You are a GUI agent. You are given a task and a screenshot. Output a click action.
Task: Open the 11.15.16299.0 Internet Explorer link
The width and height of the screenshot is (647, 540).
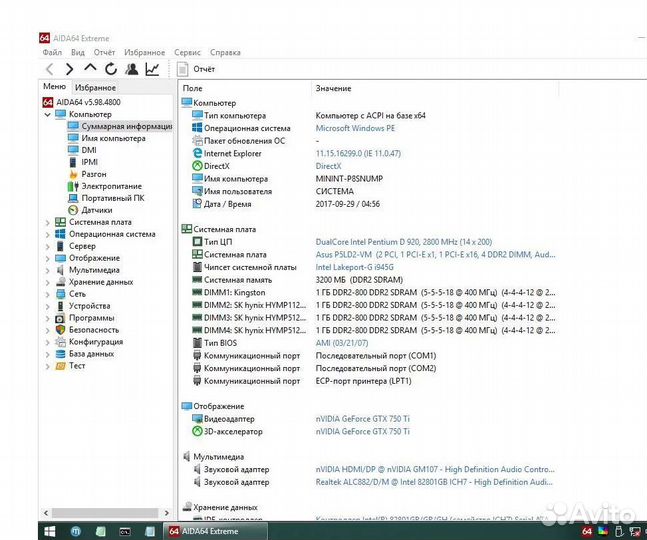(358, 153)
